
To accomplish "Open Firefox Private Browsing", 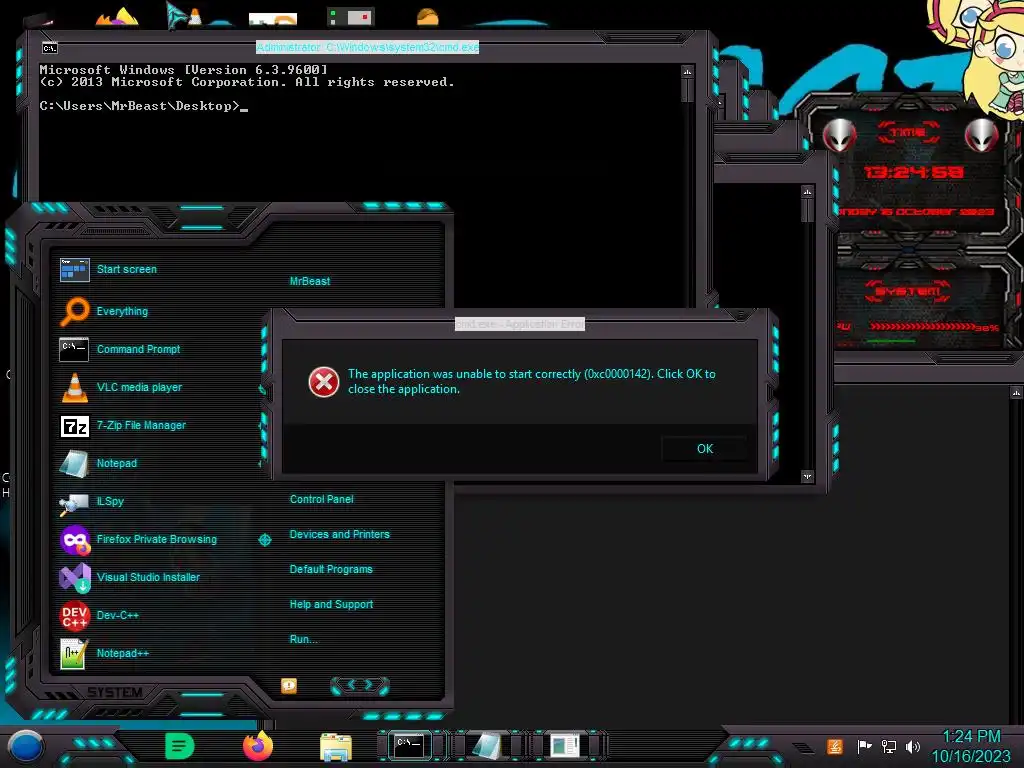I will pyautogui.click(x=138, y=539).
